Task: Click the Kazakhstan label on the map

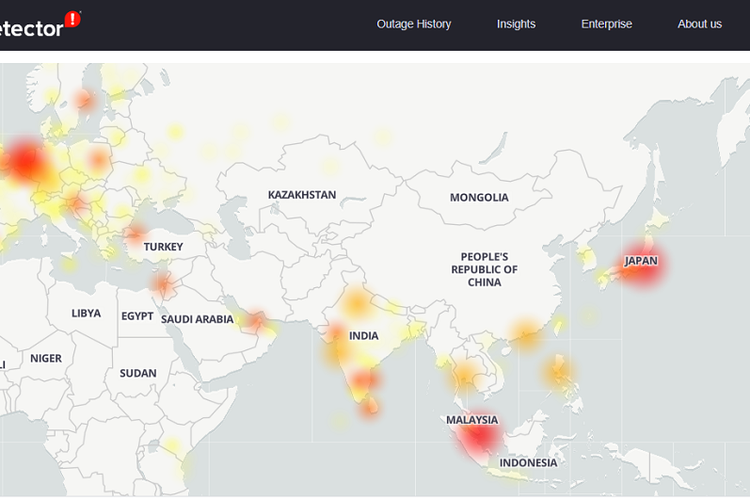Action: pyautogui.click(x=302, y=195)
